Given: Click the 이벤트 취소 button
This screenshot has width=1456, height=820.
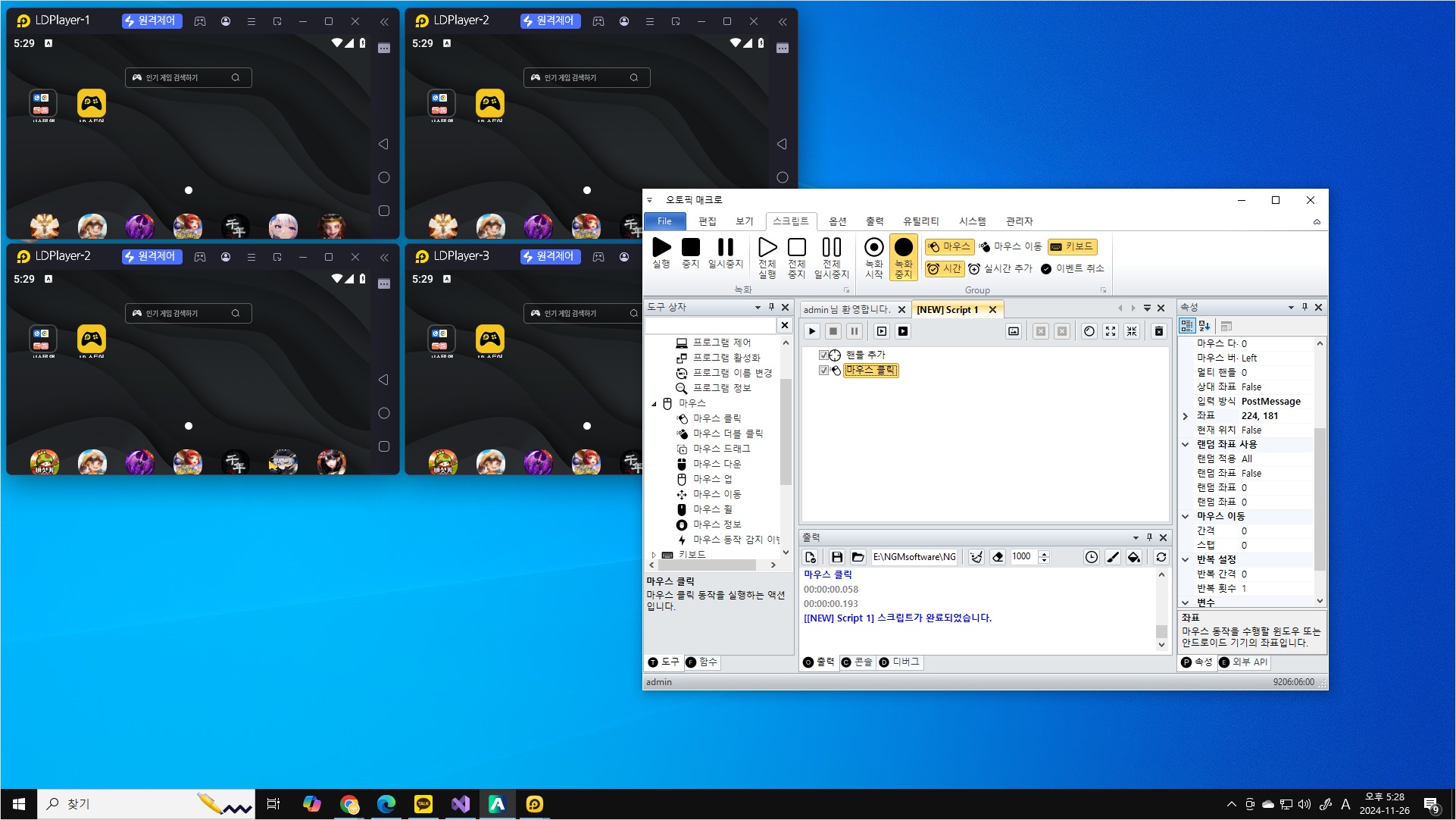Looking at the screenshot, I should [x=1073, y=268].
